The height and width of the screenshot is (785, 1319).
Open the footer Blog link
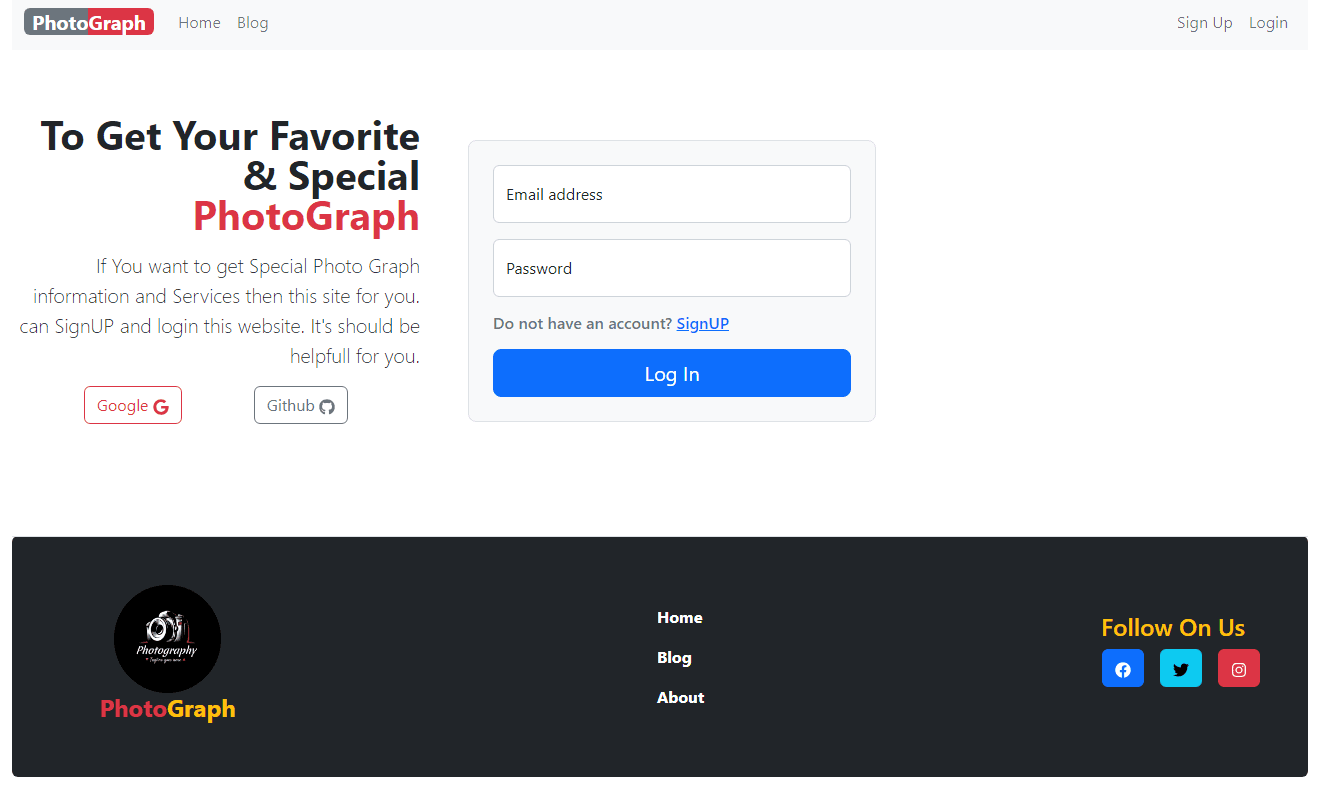(674, 658)
